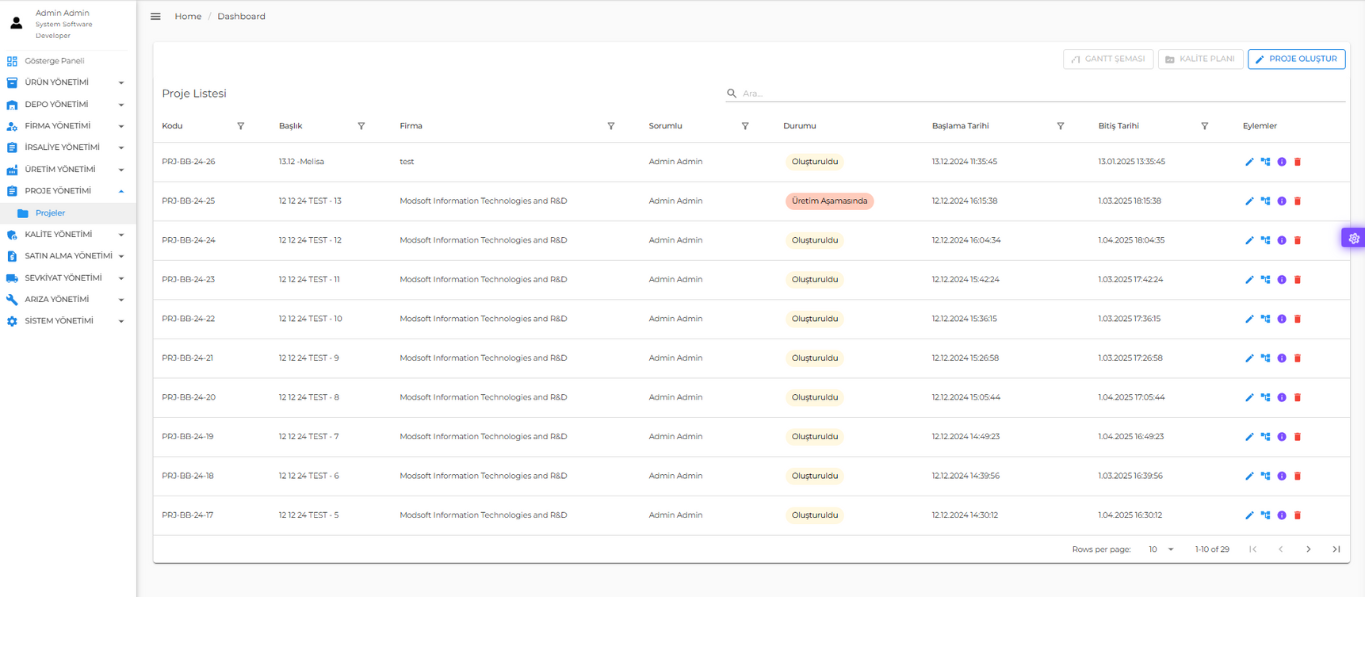Screen dimensions: 1365x658
Task: Filter the Başlama Tarihi column
Action: (1060, 126)
